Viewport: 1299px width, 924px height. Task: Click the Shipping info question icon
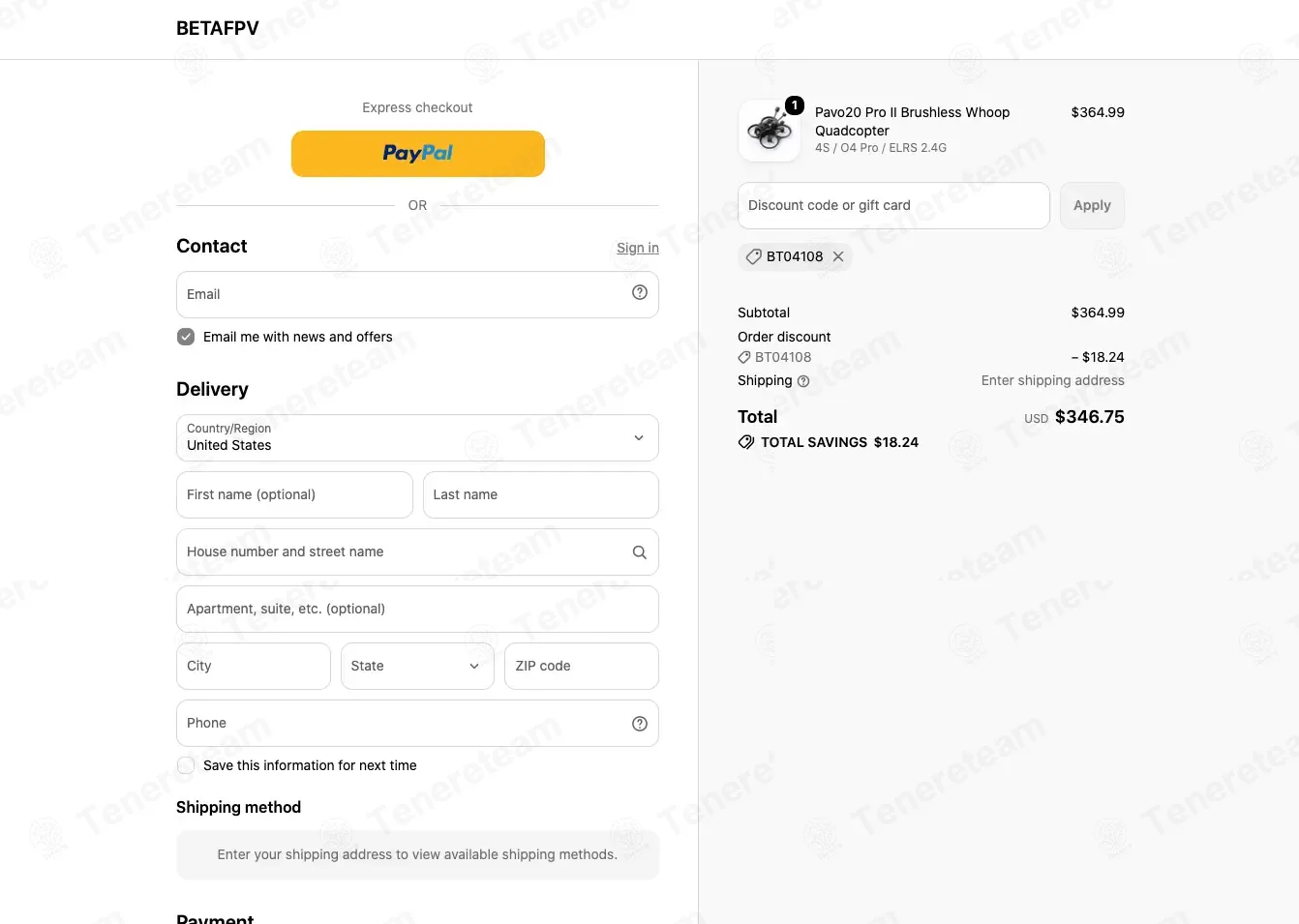click(x=803, y=381)
